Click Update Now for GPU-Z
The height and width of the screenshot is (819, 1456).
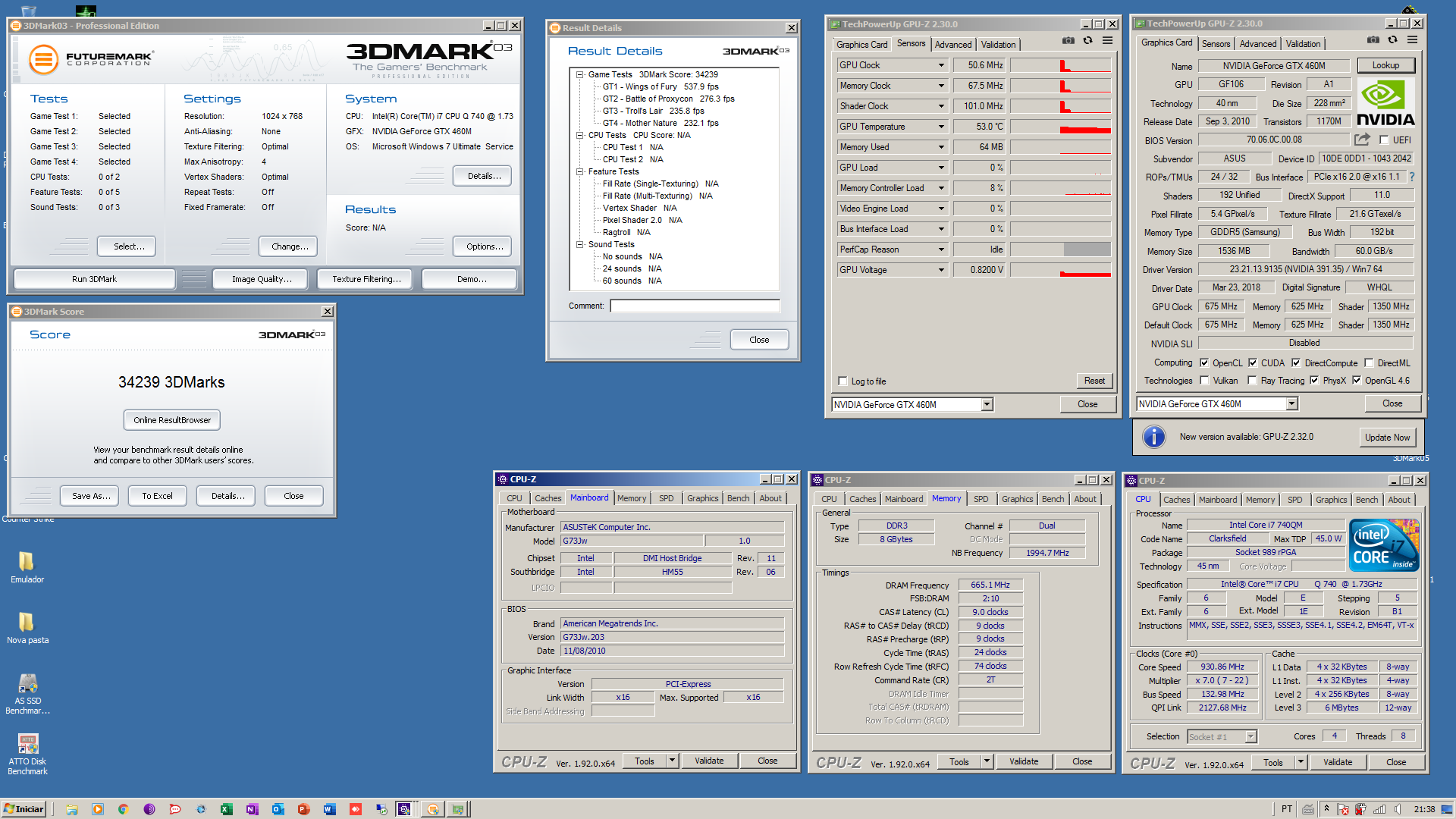coord(1387,438)
